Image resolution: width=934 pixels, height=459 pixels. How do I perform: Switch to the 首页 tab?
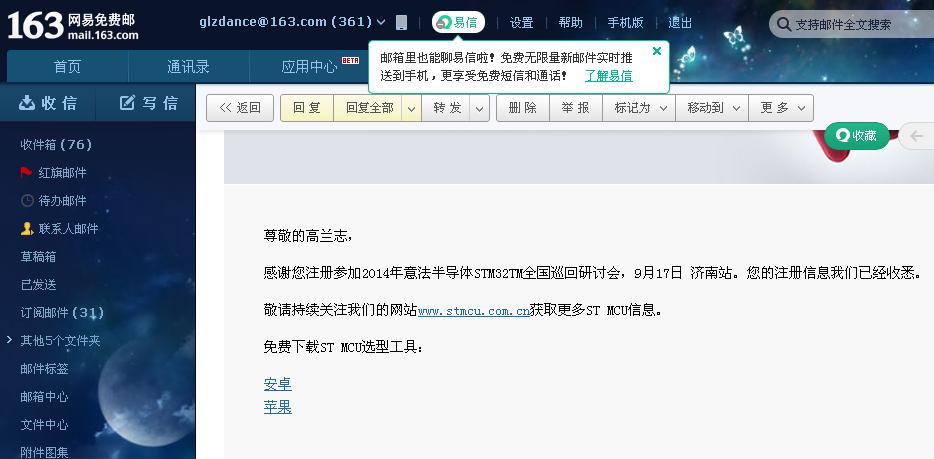click(x=67, y=67)
